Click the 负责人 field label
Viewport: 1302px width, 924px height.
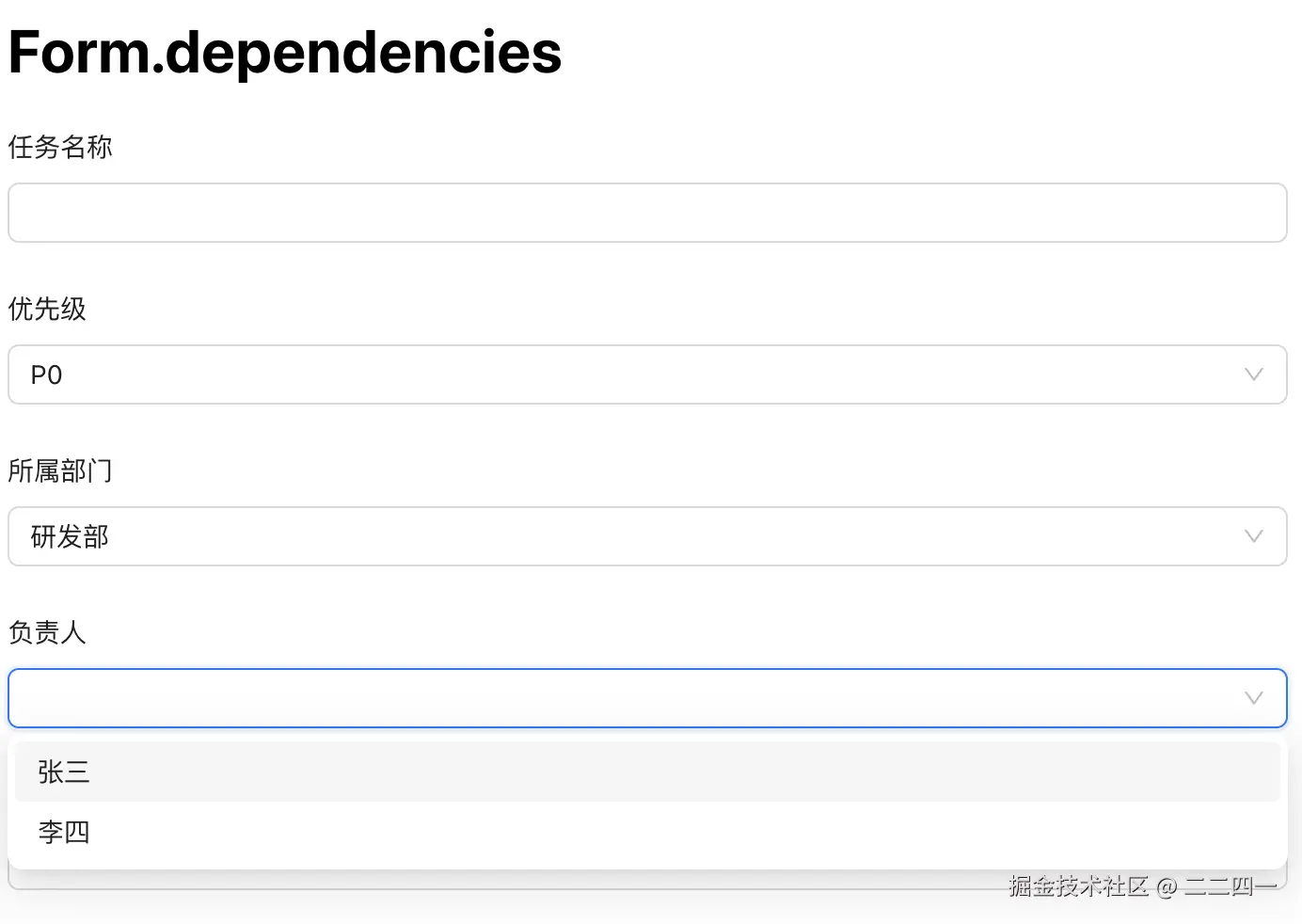[x=47, y=632]
